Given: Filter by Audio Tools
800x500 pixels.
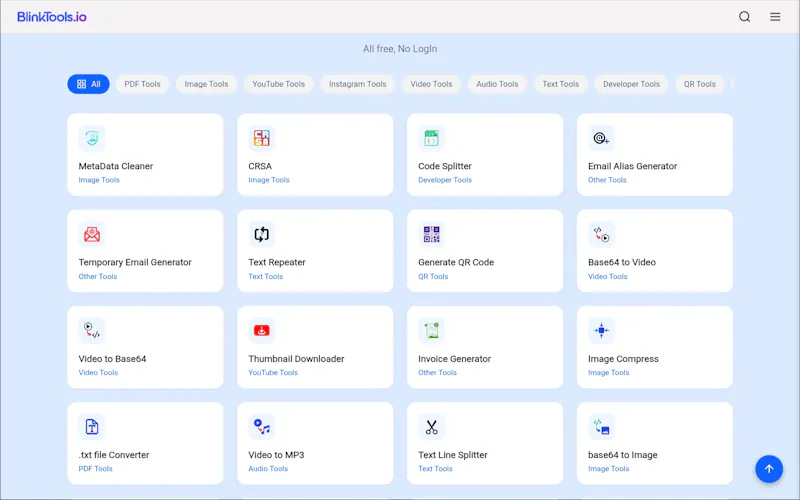Looking at the screenshot, I should click(x=497, y=84).
